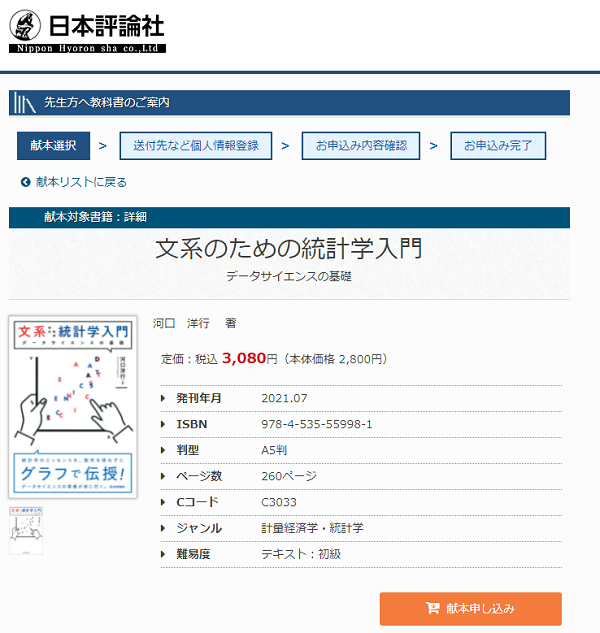
Task: Open the large book cover image
Action: [73, 407]
